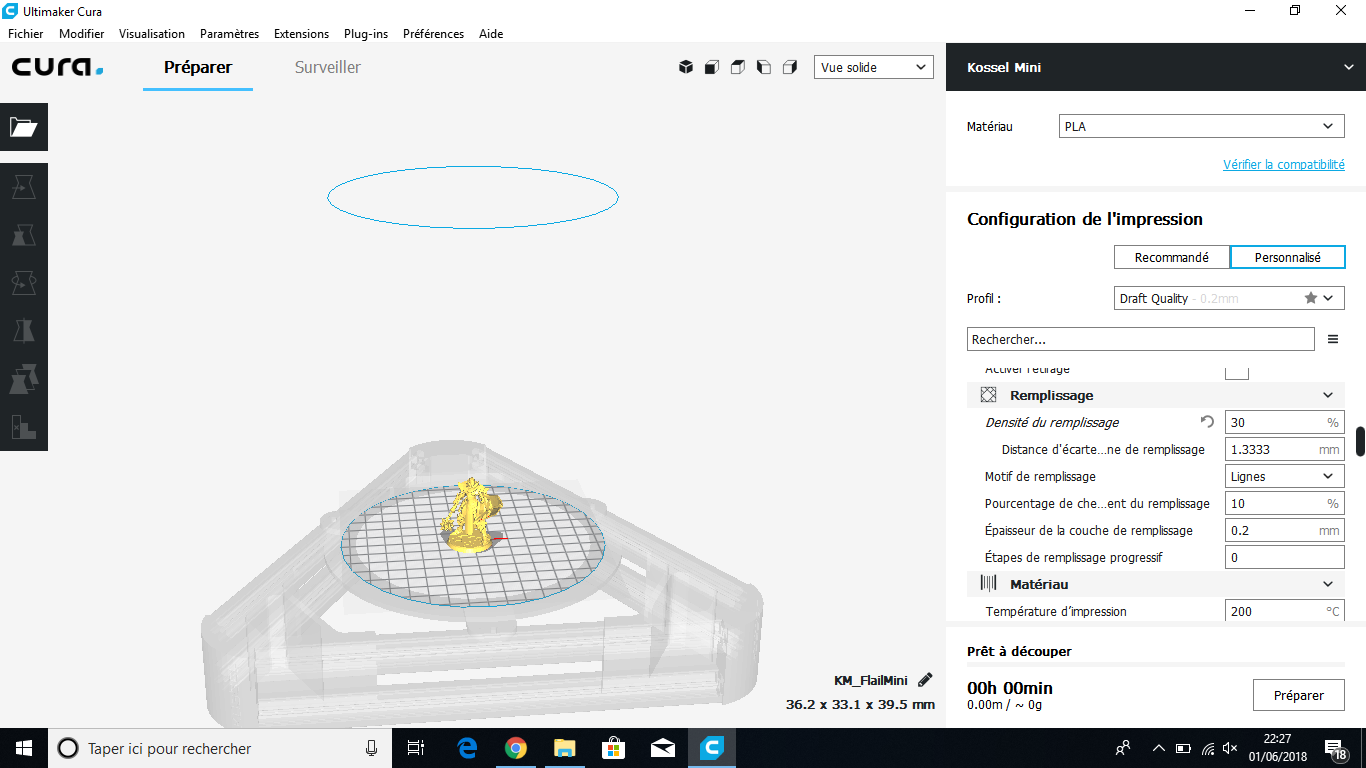1366x768 pixels.
Task: Open the Paramètres menu
Action: (x=229, y=33)
